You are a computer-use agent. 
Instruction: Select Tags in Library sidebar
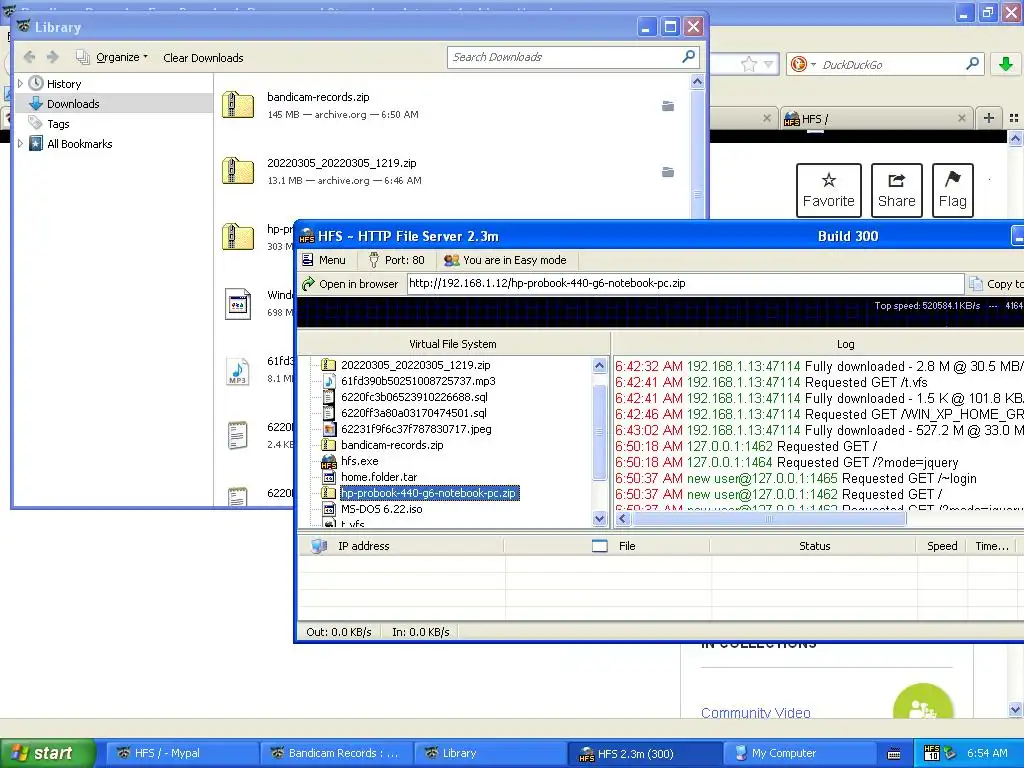tap(57, 124)
